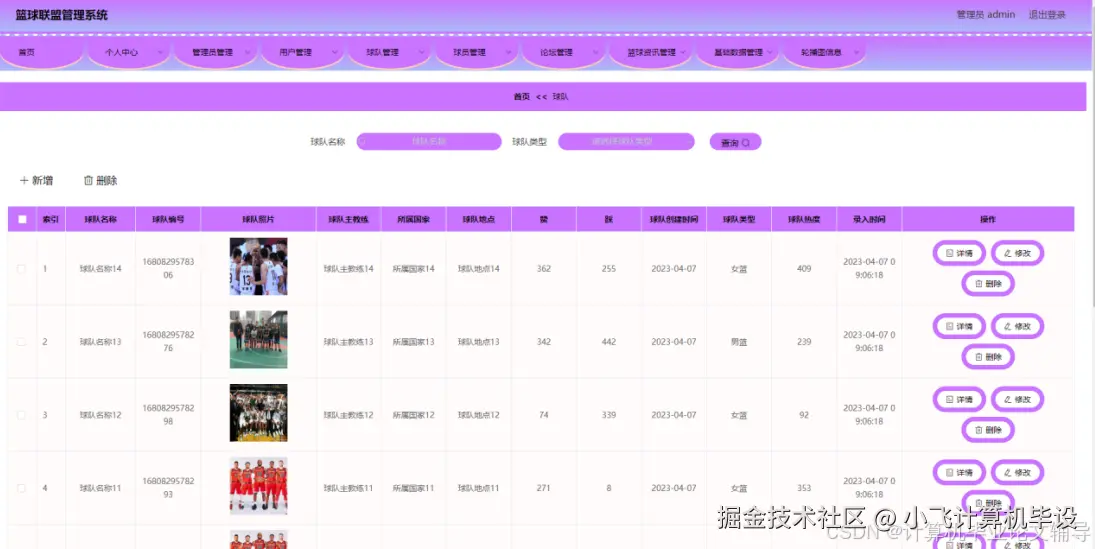This screenshot has height=549, width=1095.
Task: Click the 球队热度 value 409
Action: (x=804, y=269)
